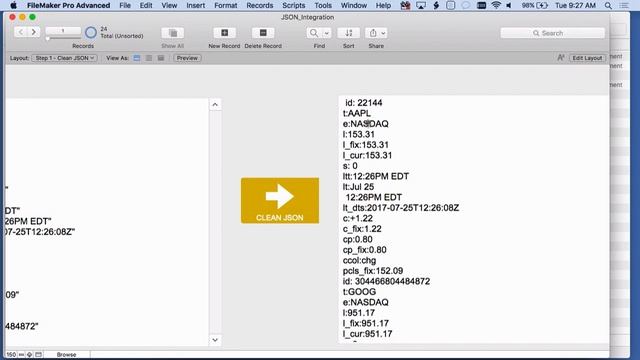Click the found set pie circle icon
Screen dimensions: 640x360
91,32
